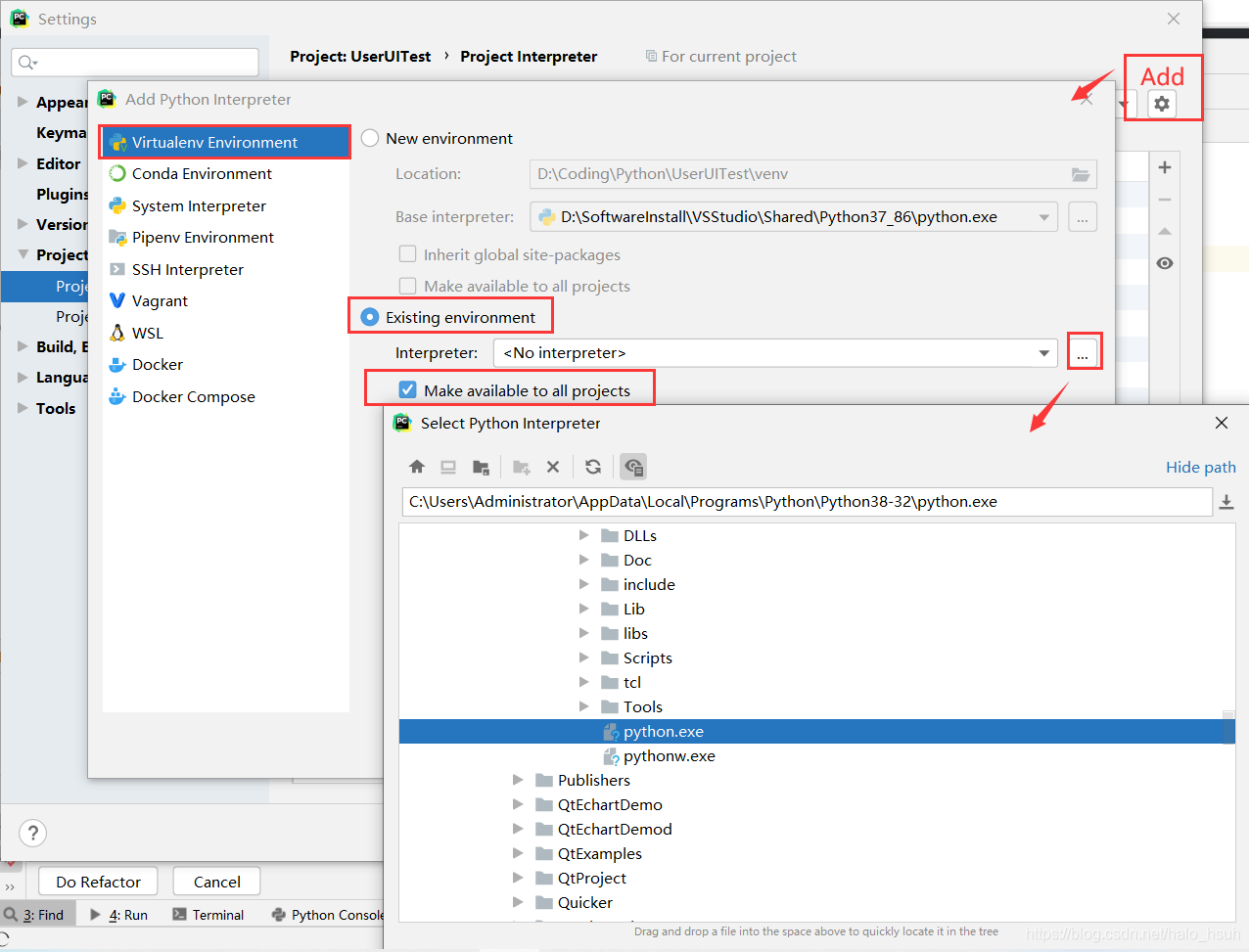Create new folder icon in file chooser

pos(522,467)
